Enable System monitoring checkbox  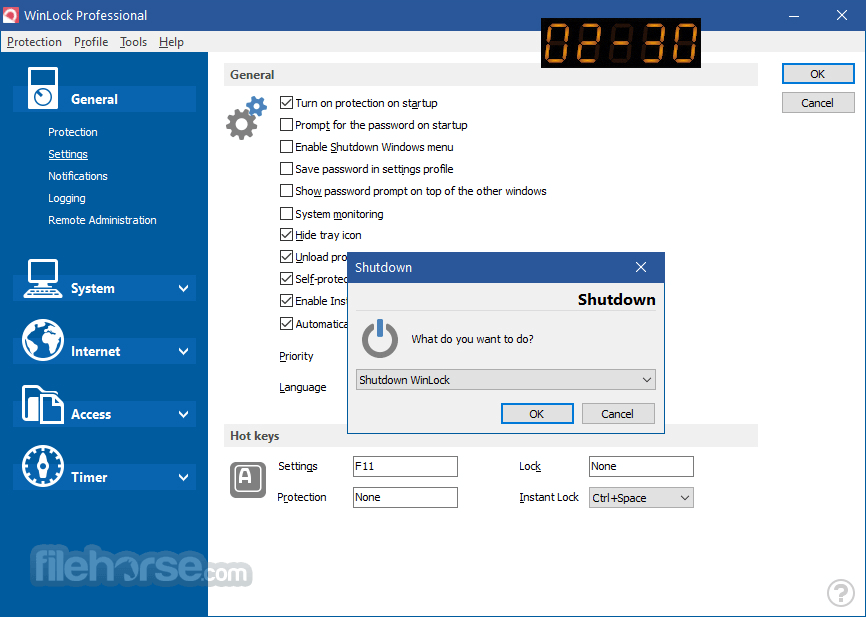pyautogui.click(x=286, y=213)
